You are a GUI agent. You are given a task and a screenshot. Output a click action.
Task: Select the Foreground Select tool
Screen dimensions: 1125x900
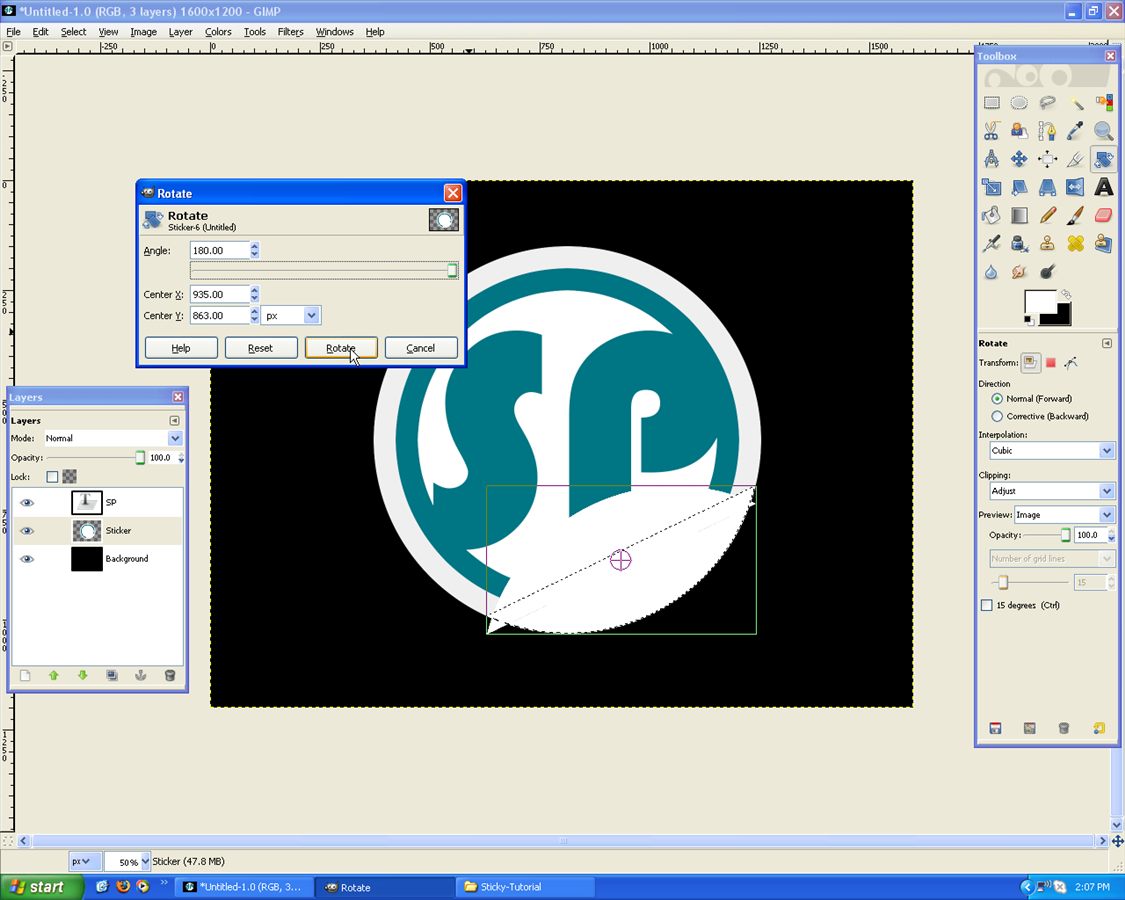[x=1019, y=131]
